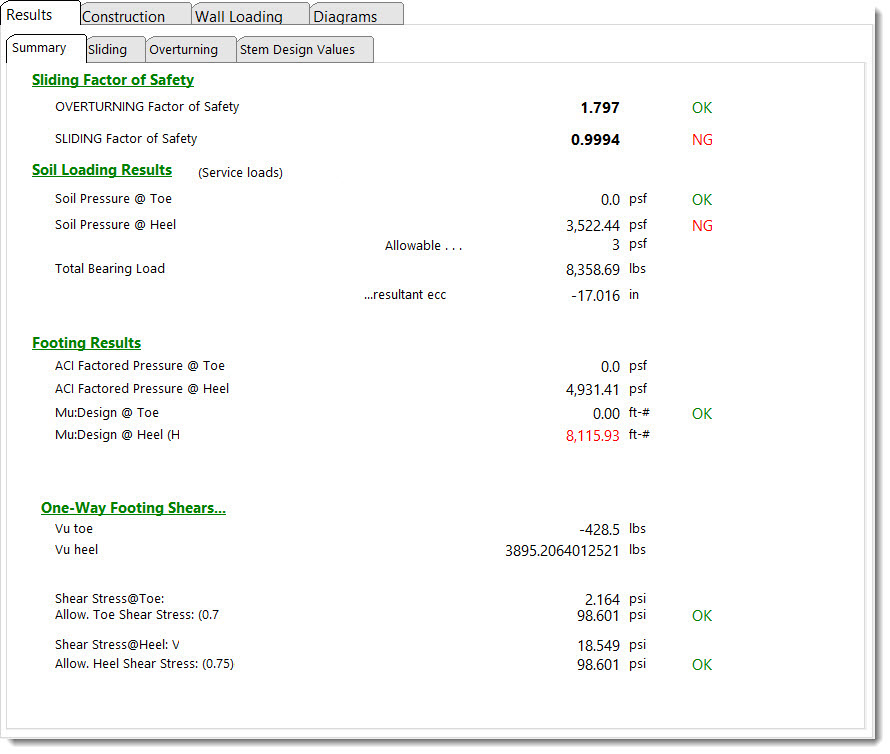Click the Sliding Factor of Safety heading
This screenshot has width=890, height=754.
point(113,80)
